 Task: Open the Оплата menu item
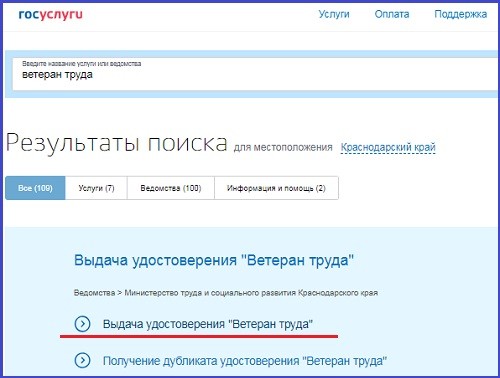pos(392,14)
